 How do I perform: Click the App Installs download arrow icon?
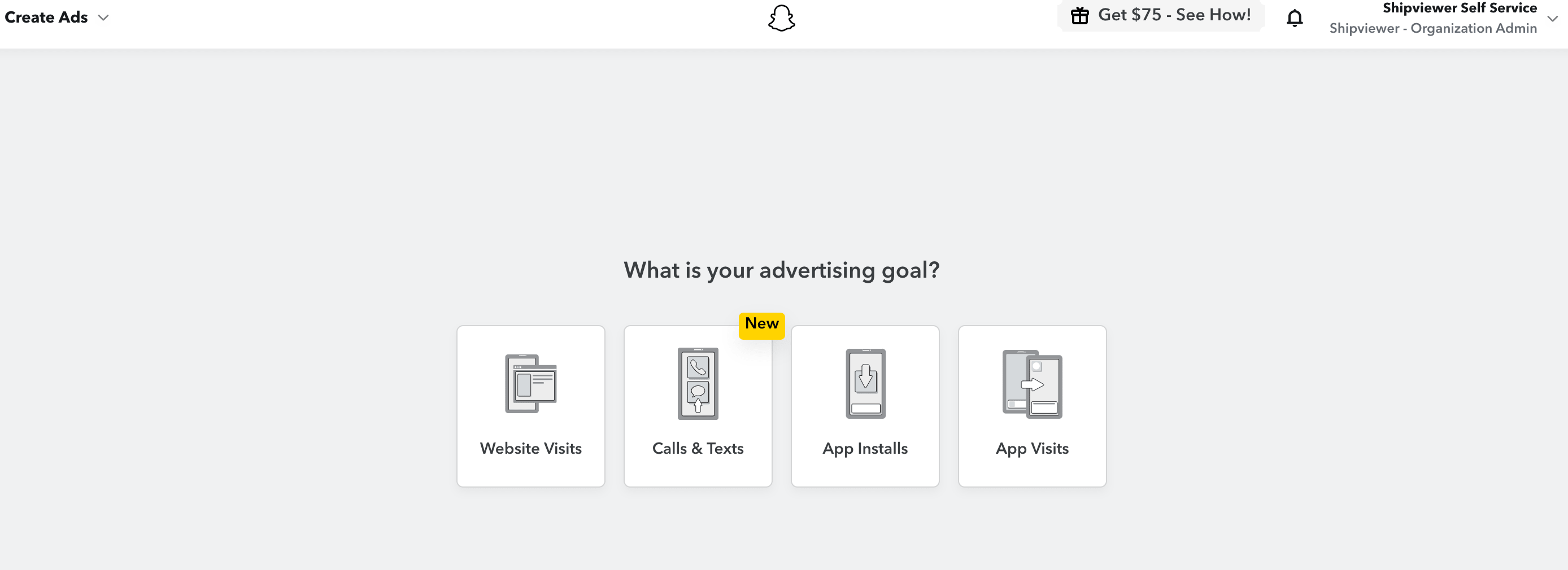pyautogui.click(x=865, y=378)
